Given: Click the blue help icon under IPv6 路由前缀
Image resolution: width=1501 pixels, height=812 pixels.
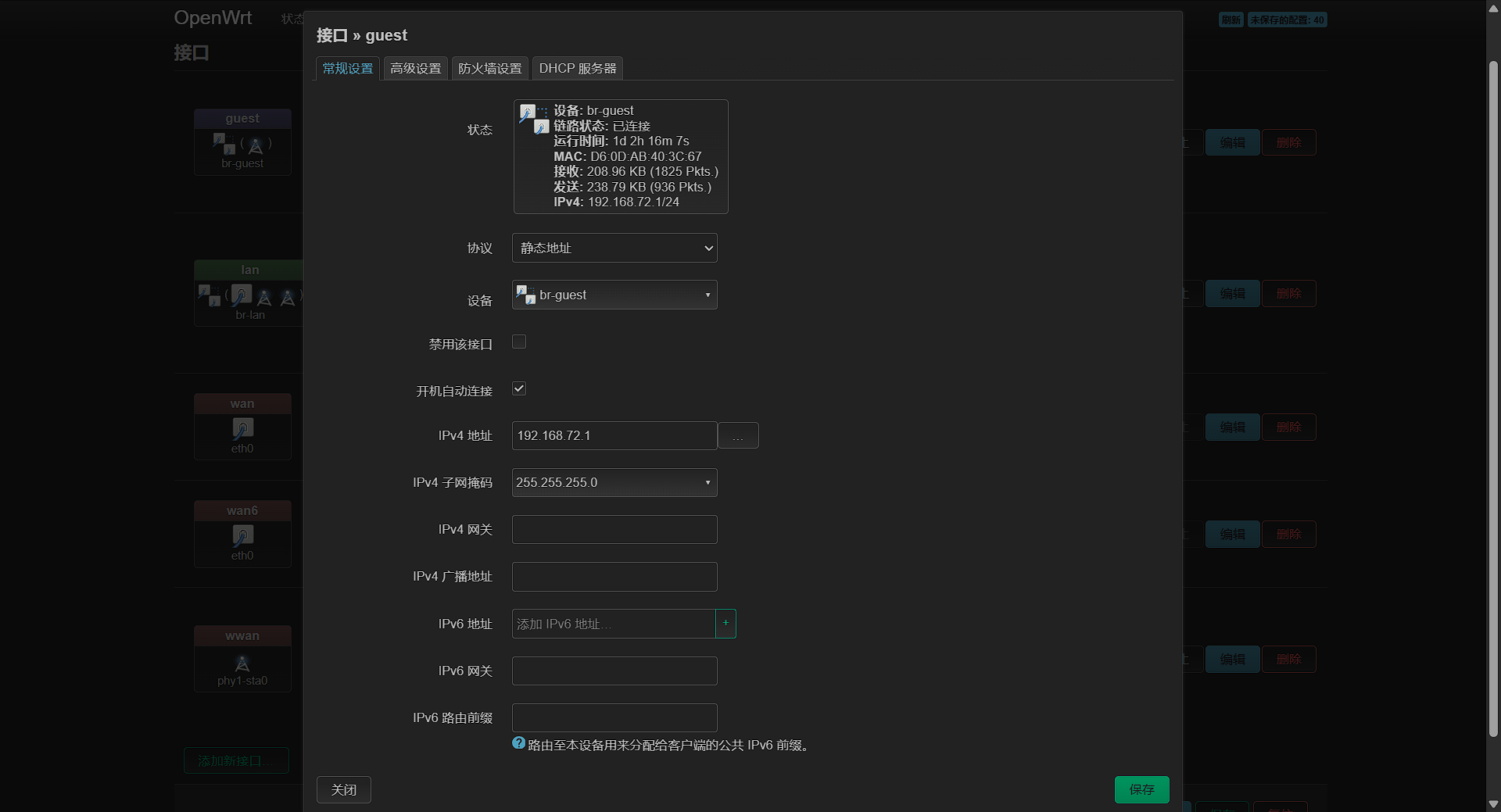Looking at the screenshot, I should click(x=518, y=743).
